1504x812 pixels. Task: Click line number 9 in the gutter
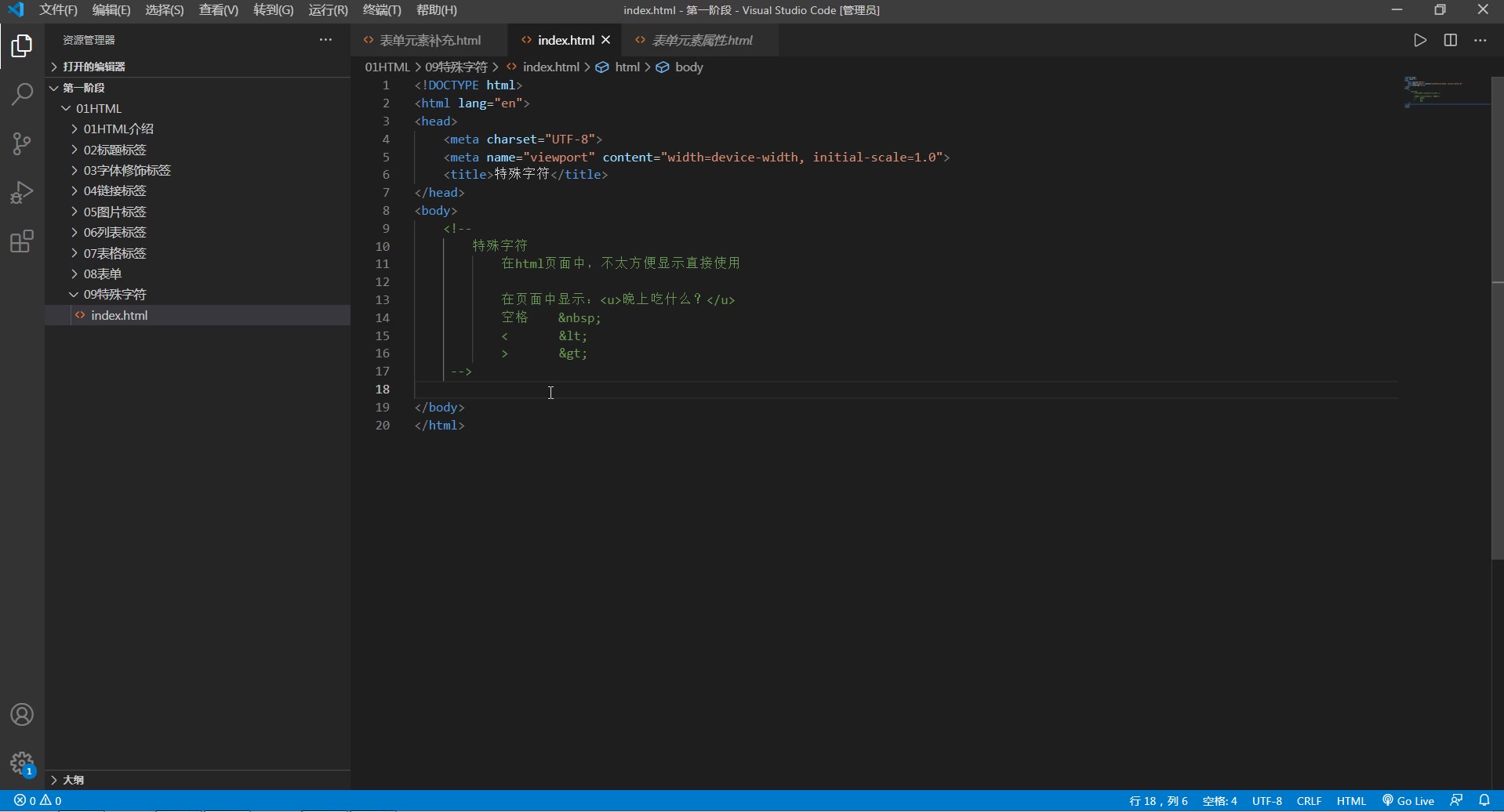coord(386,228)
